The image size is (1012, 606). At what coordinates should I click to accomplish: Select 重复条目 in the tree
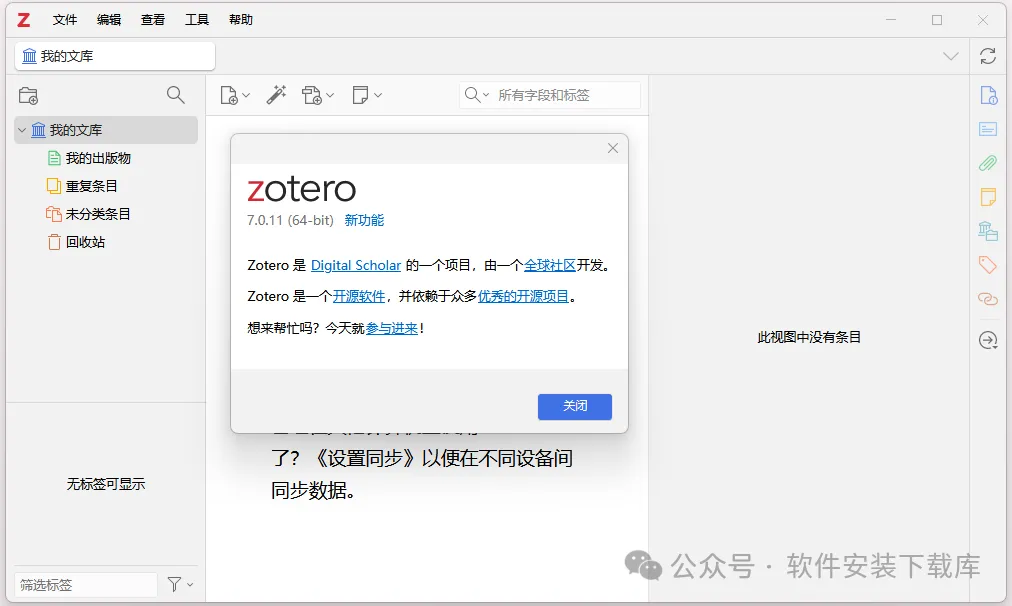(x=92, y=186)
